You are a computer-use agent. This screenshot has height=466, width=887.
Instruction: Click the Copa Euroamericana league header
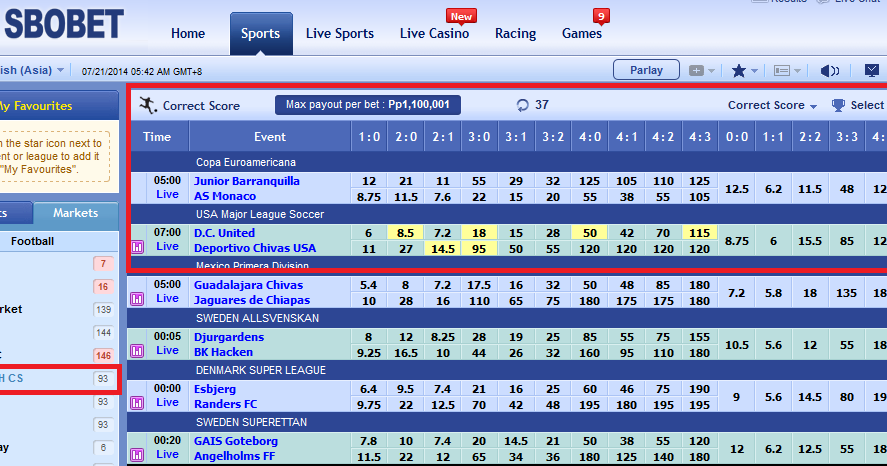246,162
